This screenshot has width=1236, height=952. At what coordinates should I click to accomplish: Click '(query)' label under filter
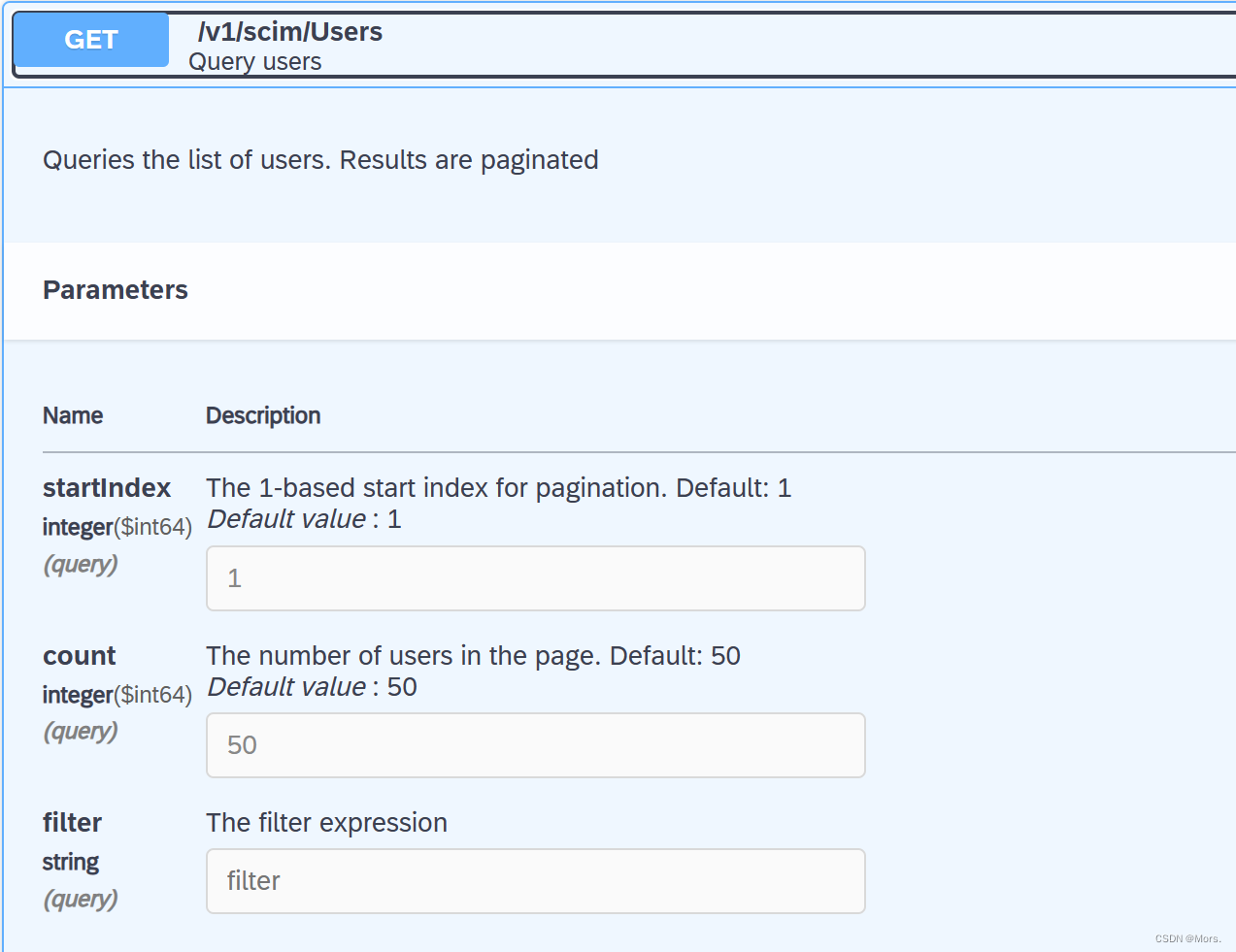[81, 900]
